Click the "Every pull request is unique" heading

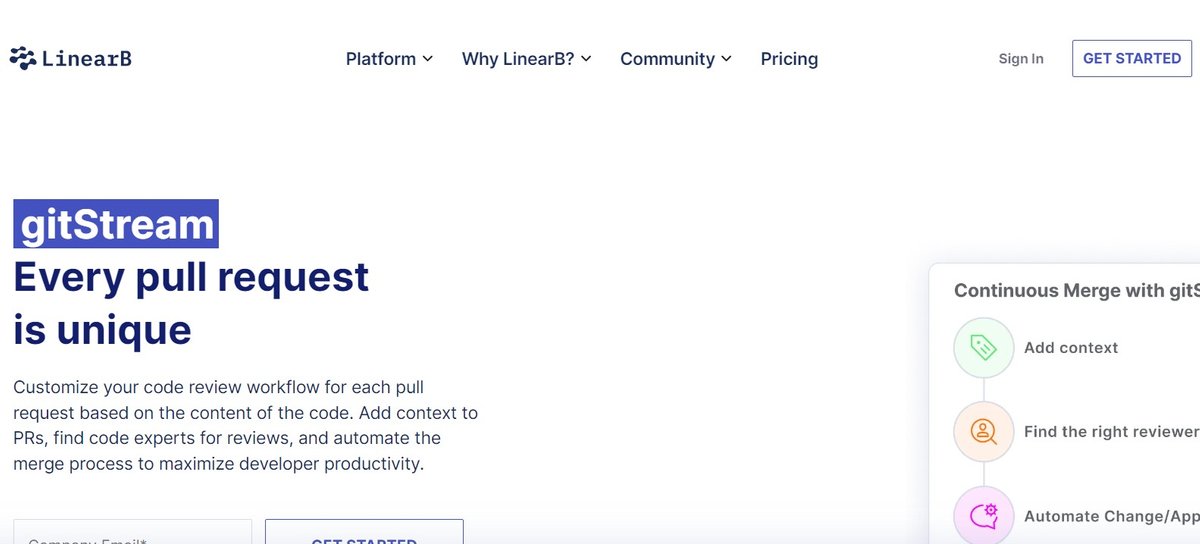pyautogui.click(x=190, y=302)
